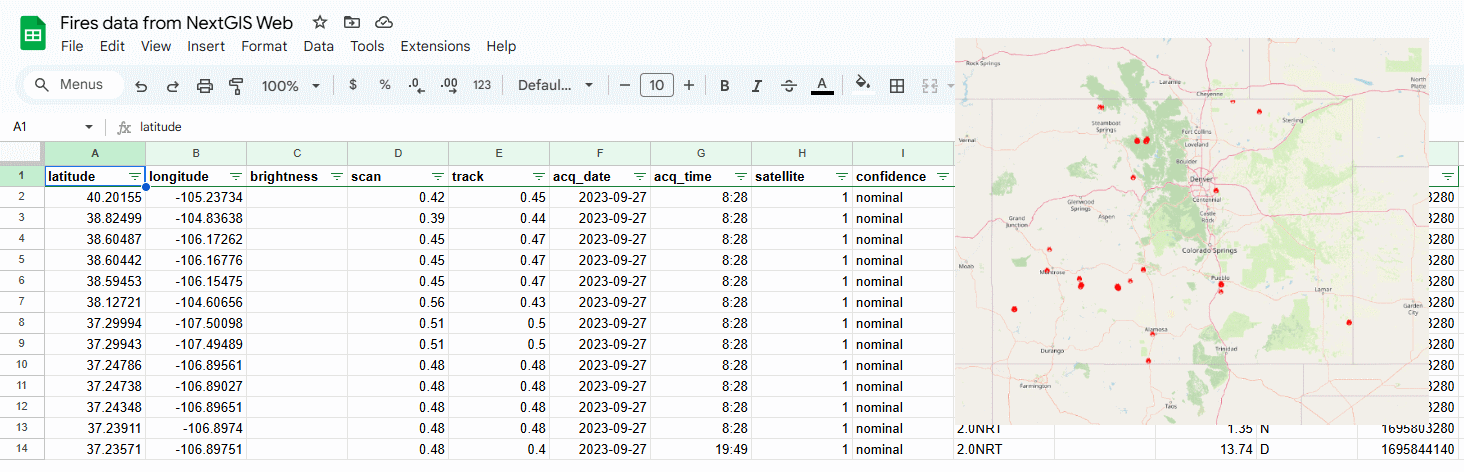Open the scan column filter
This screenshot has width=1464, height=472.
pyautogui.click(x=438, y=176)
